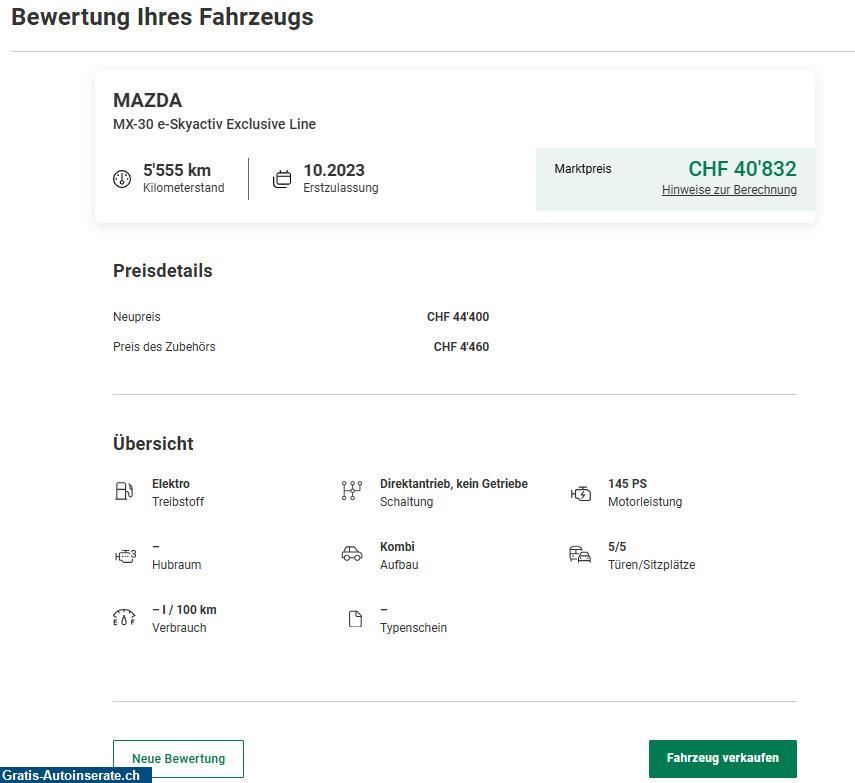Click Direktantrieb, kein Getriebe text

[454, 484]
